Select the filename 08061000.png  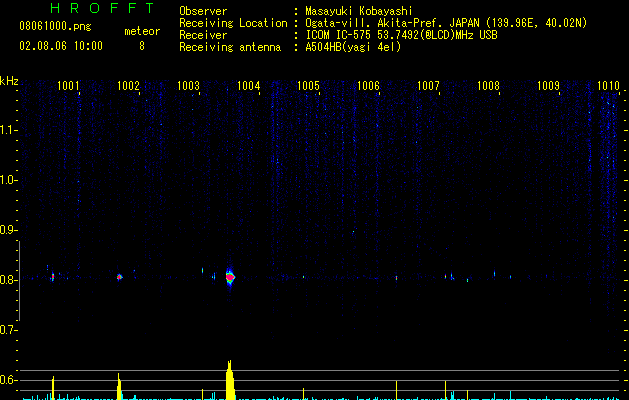55,27
